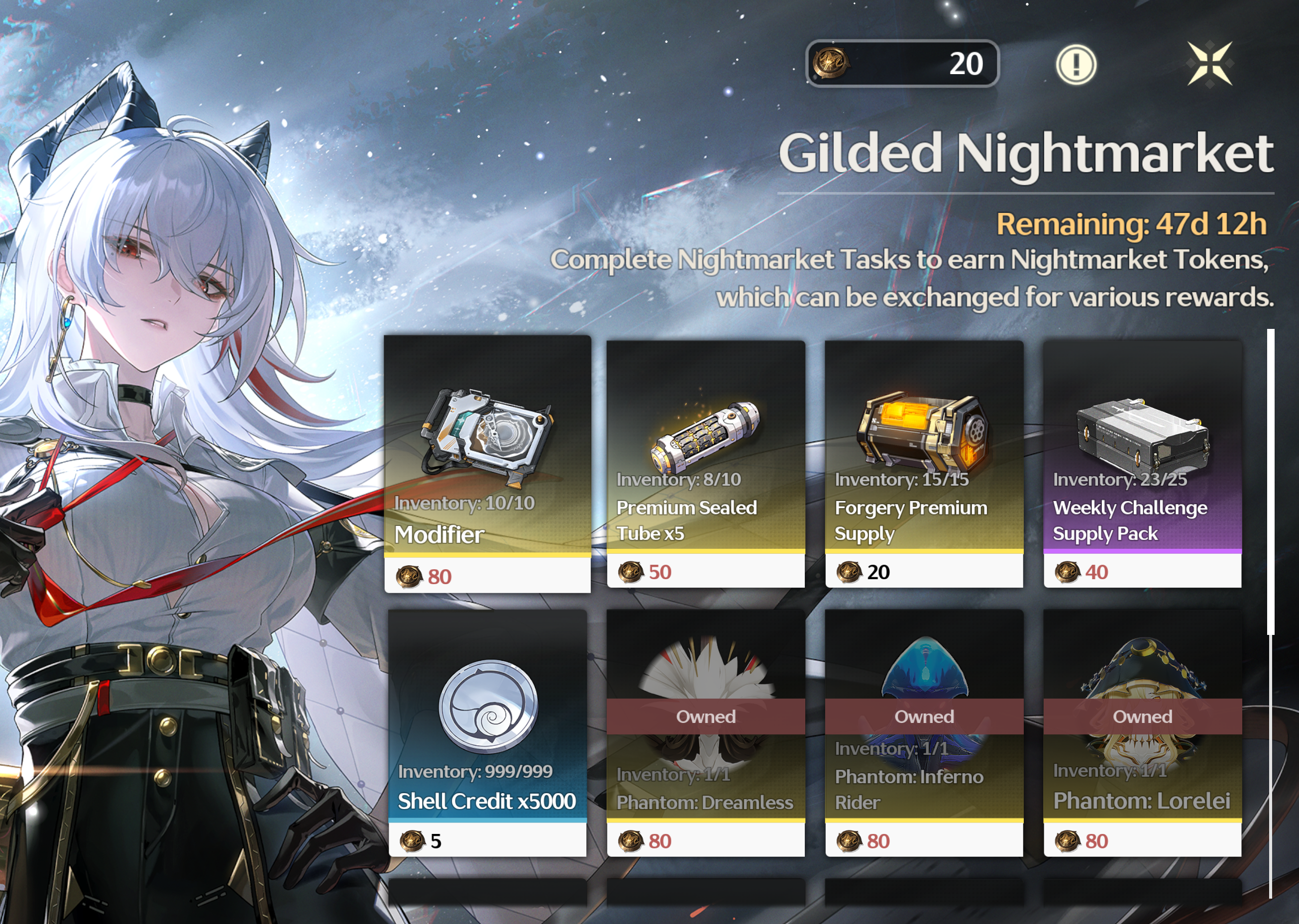The height and width of the screenshot is (924, 1299).
Task: Click the Remaining 47d 12h timer text
Action: (1131, 224)
